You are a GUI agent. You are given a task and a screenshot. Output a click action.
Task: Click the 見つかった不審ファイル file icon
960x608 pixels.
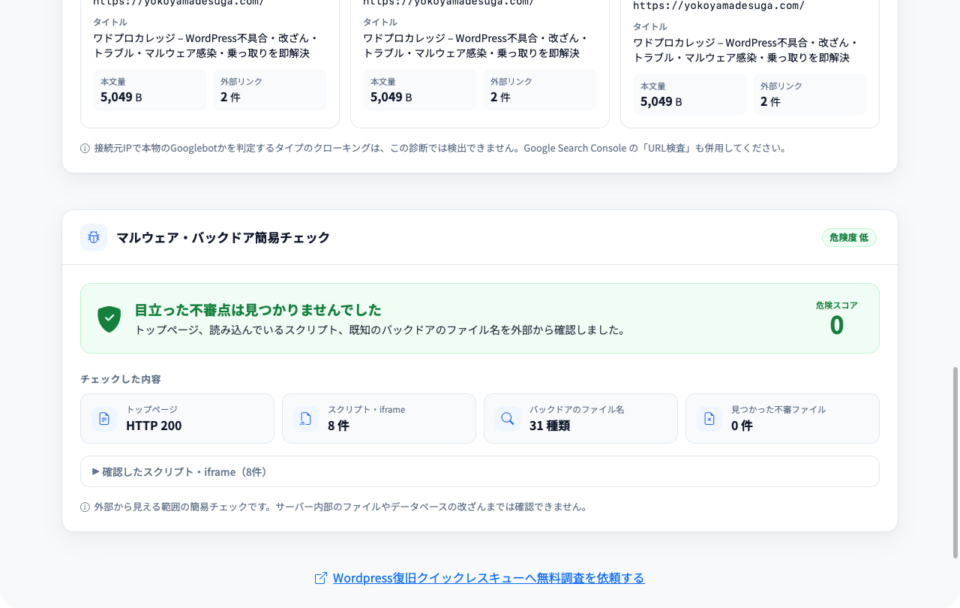pyautogui.click(x=709, y=418)
